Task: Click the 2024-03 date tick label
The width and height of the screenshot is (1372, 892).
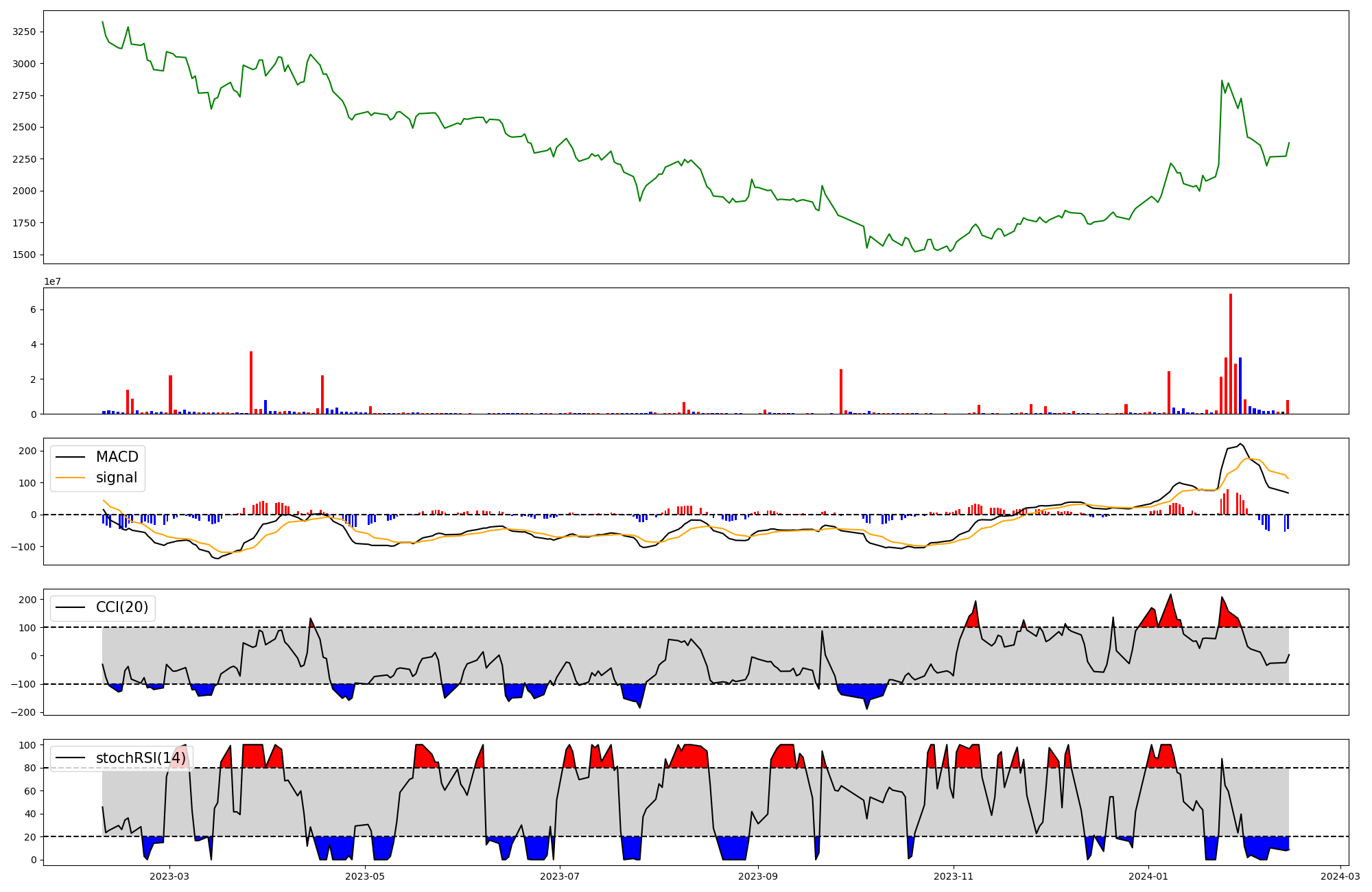Action: [x=1340, y=876]
